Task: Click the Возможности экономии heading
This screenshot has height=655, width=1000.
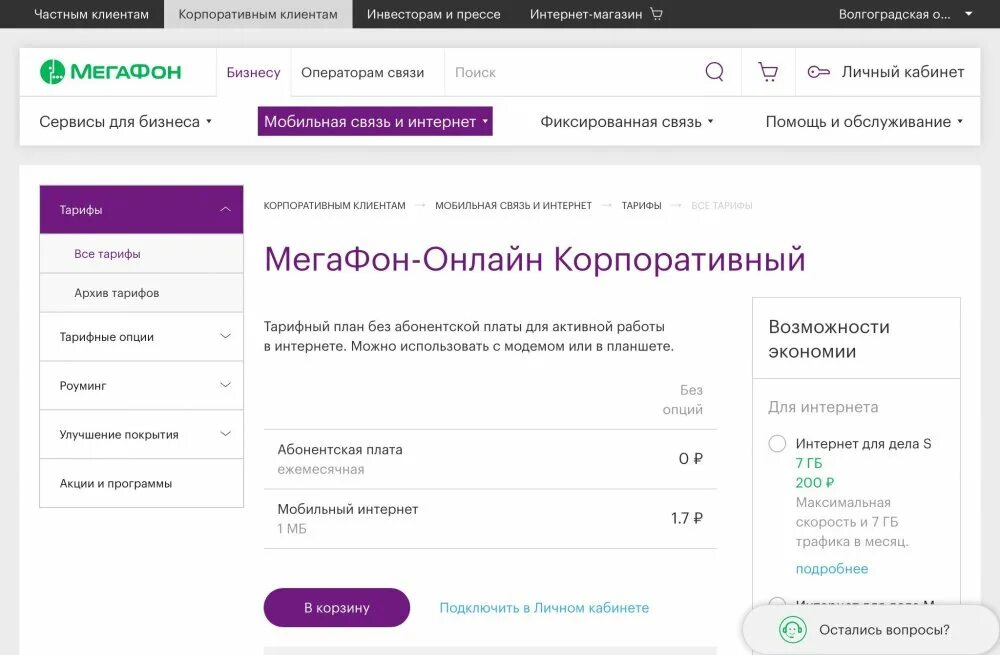Action: coord(829,339)
